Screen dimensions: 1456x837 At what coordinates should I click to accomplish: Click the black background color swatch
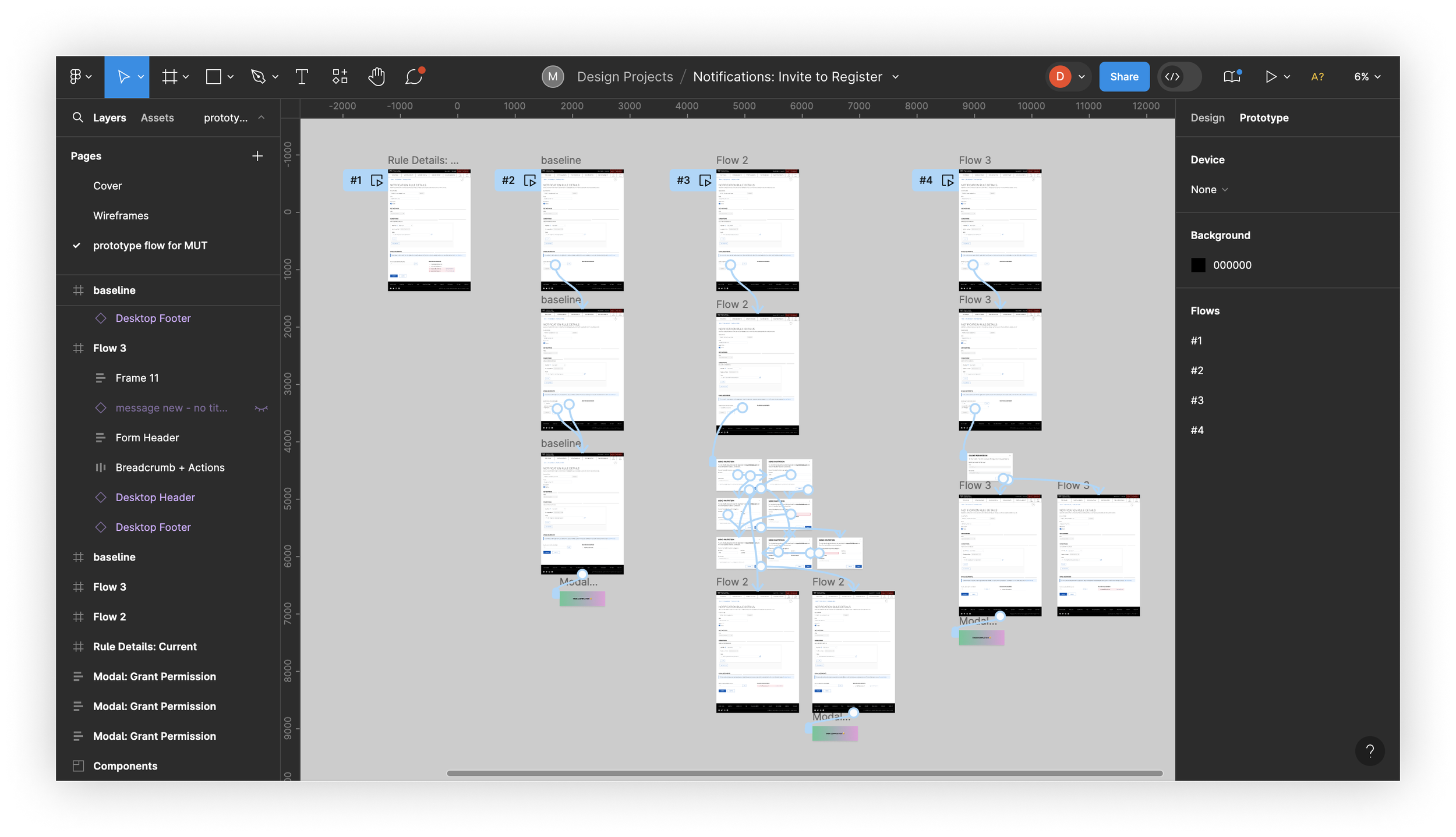(1197, 265)
